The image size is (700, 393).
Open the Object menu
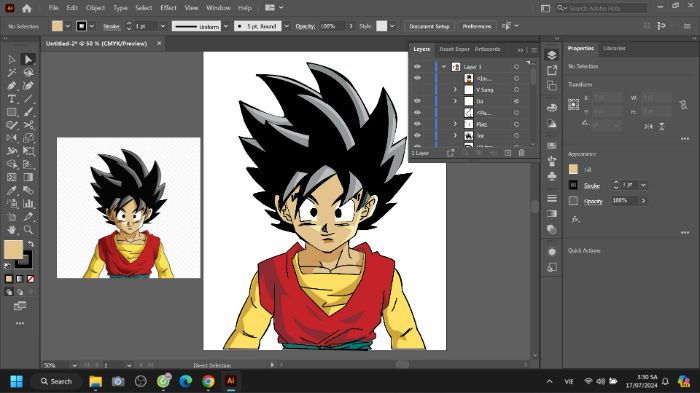(95, 8)
